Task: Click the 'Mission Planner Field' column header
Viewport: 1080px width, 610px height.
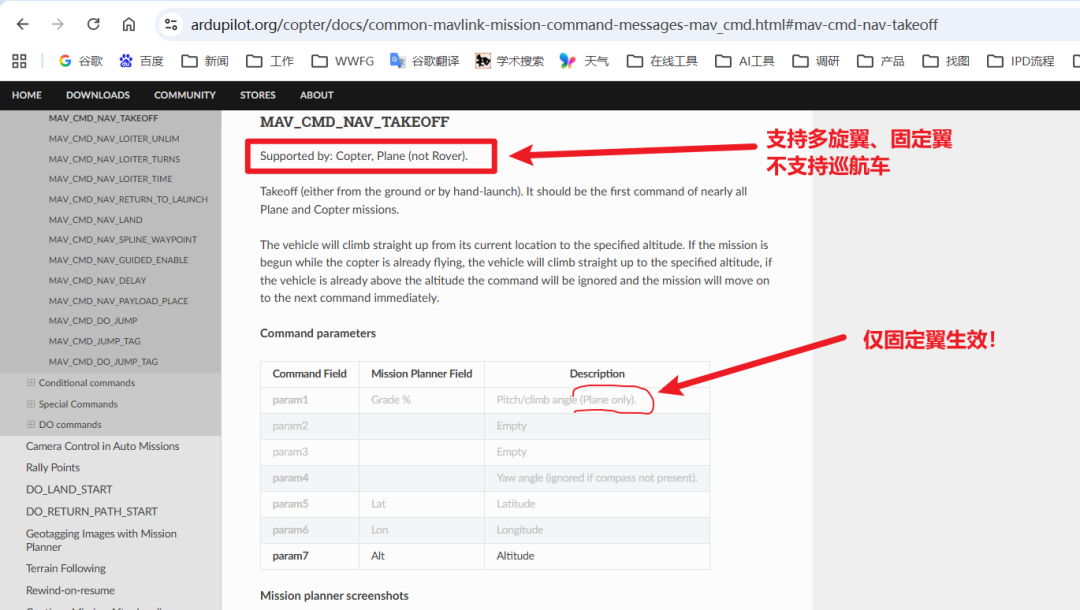Action: [422, 374]
